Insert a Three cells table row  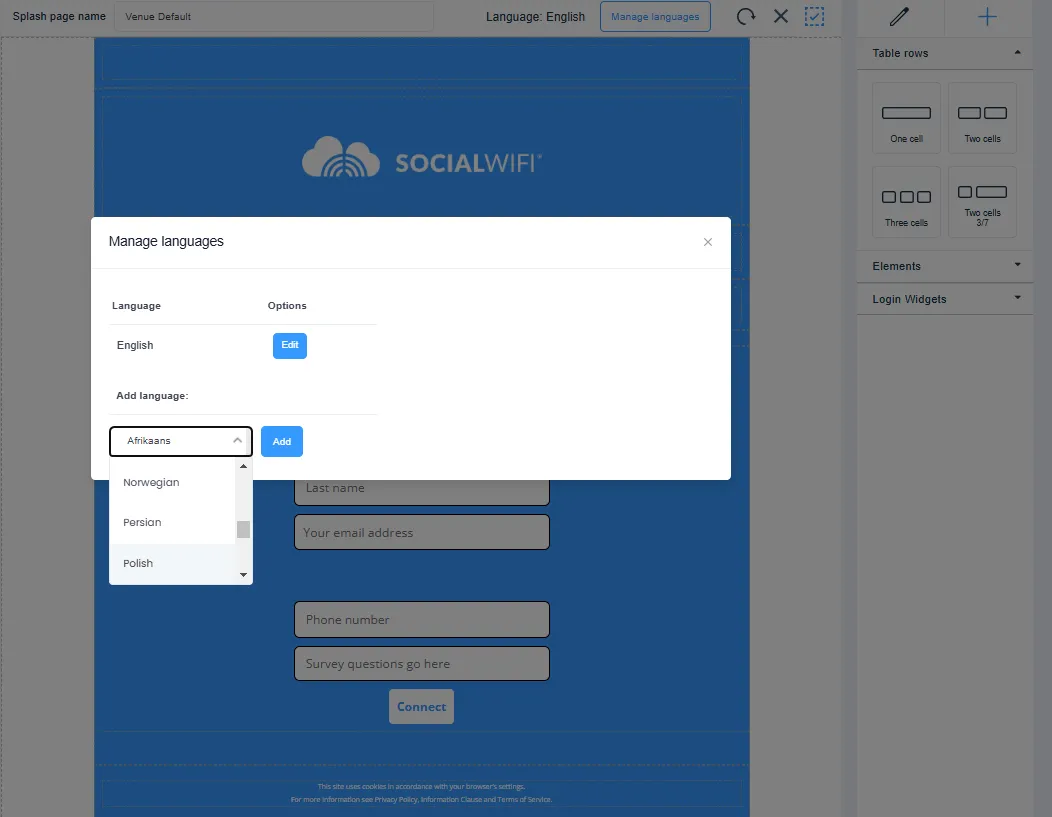coord(906,202)
